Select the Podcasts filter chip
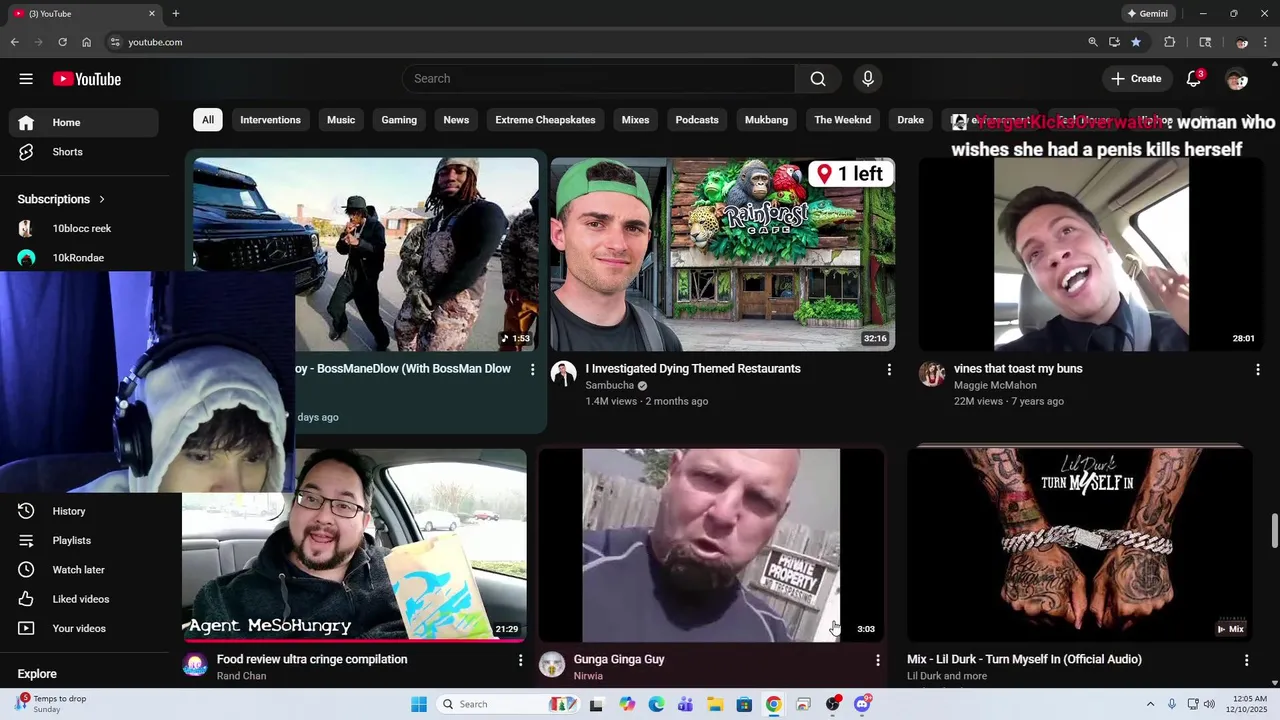The image size is (1280, 720). 697,120
